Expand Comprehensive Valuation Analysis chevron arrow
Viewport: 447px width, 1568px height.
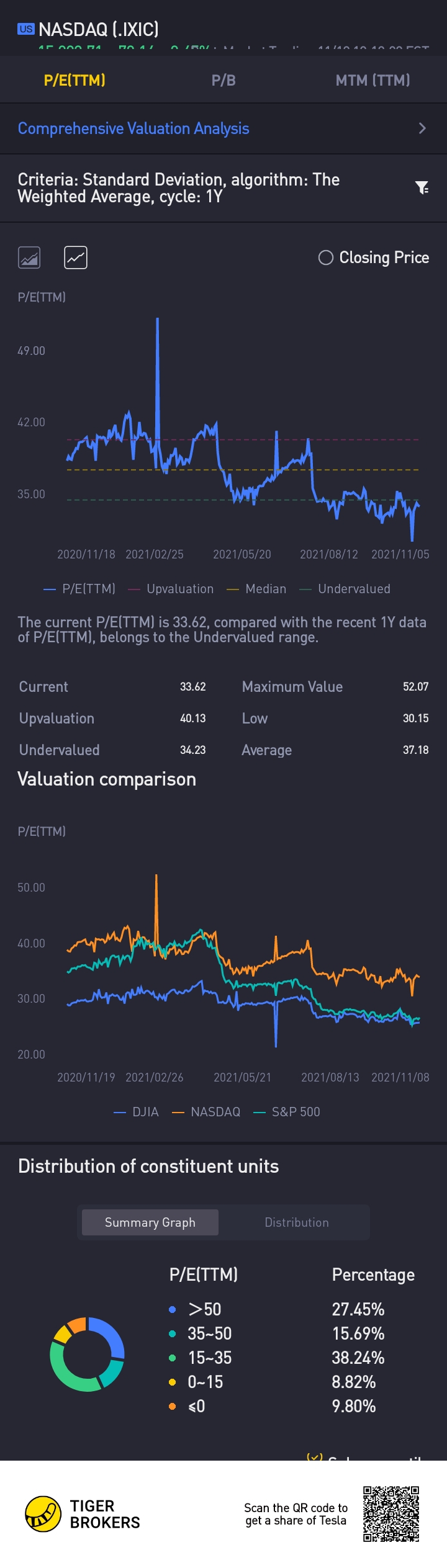(422, 128)
